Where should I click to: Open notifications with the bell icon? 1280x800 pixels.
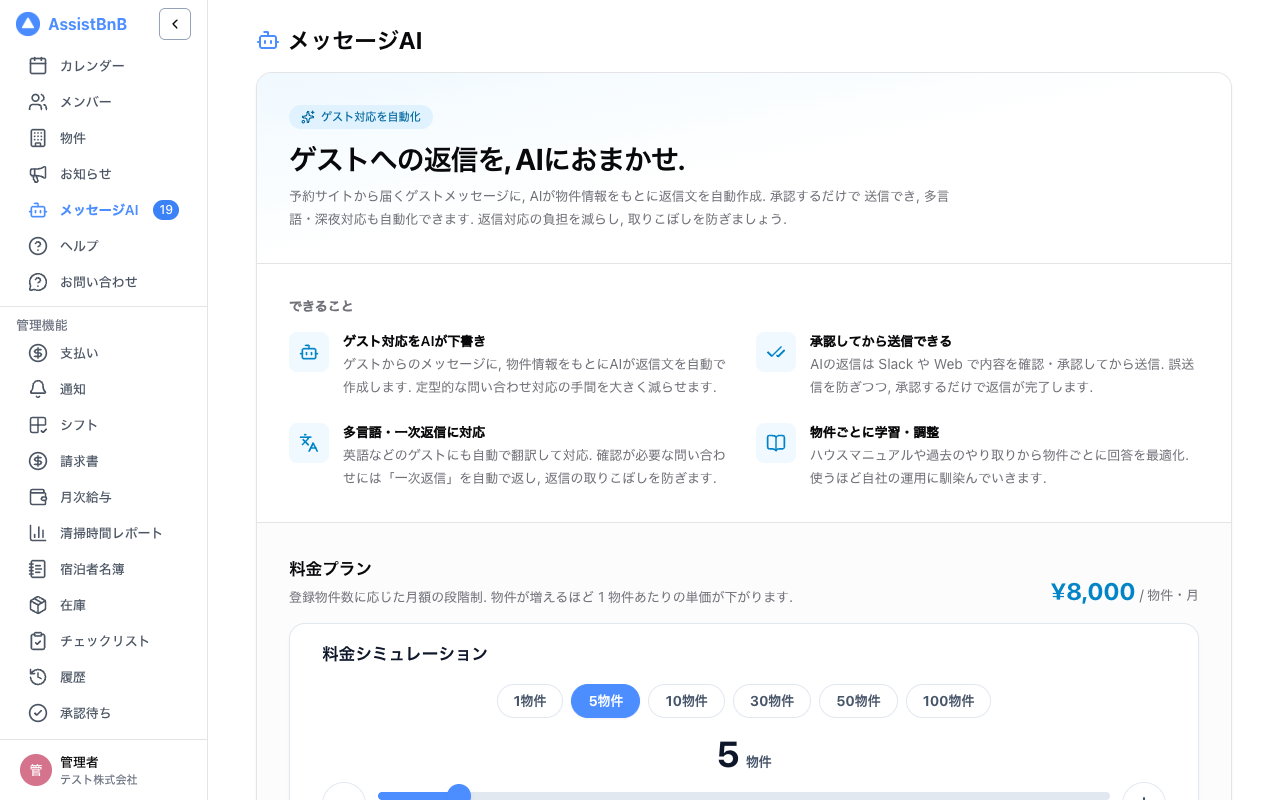[38, 389]
